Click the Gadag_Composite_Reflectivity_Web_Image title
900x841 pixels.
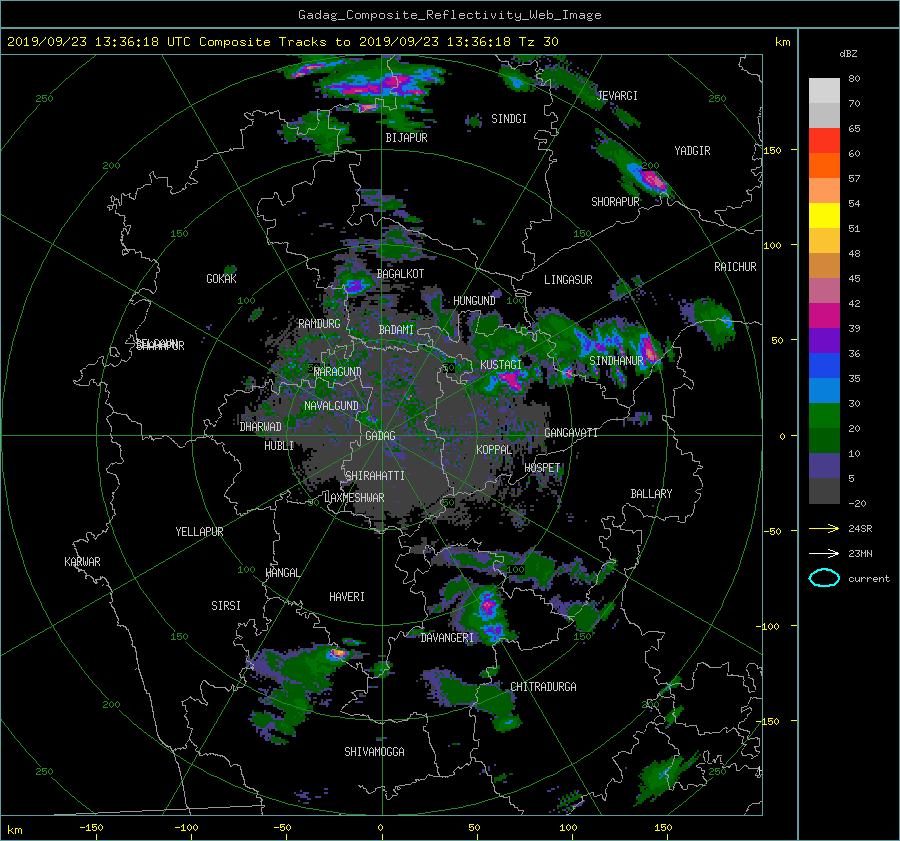pyautogui.click(x=449, y=15)
